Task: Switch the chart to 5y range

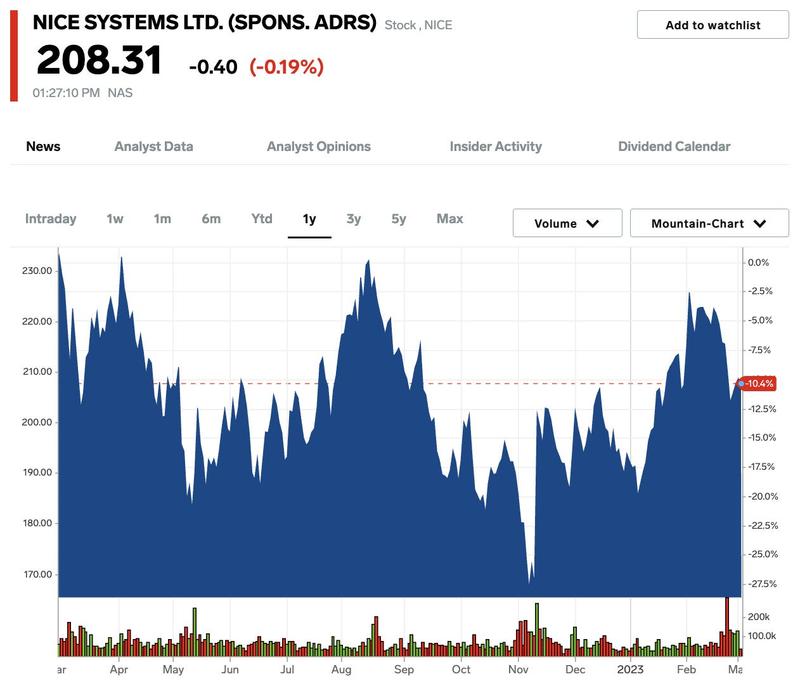Action: [398, 219]
